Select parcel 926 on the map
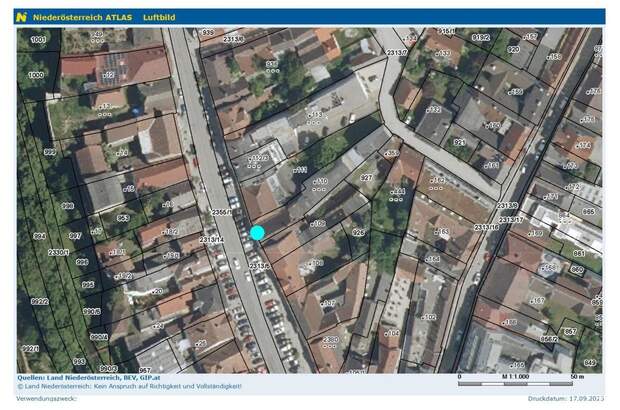 [x=358, y=232]
